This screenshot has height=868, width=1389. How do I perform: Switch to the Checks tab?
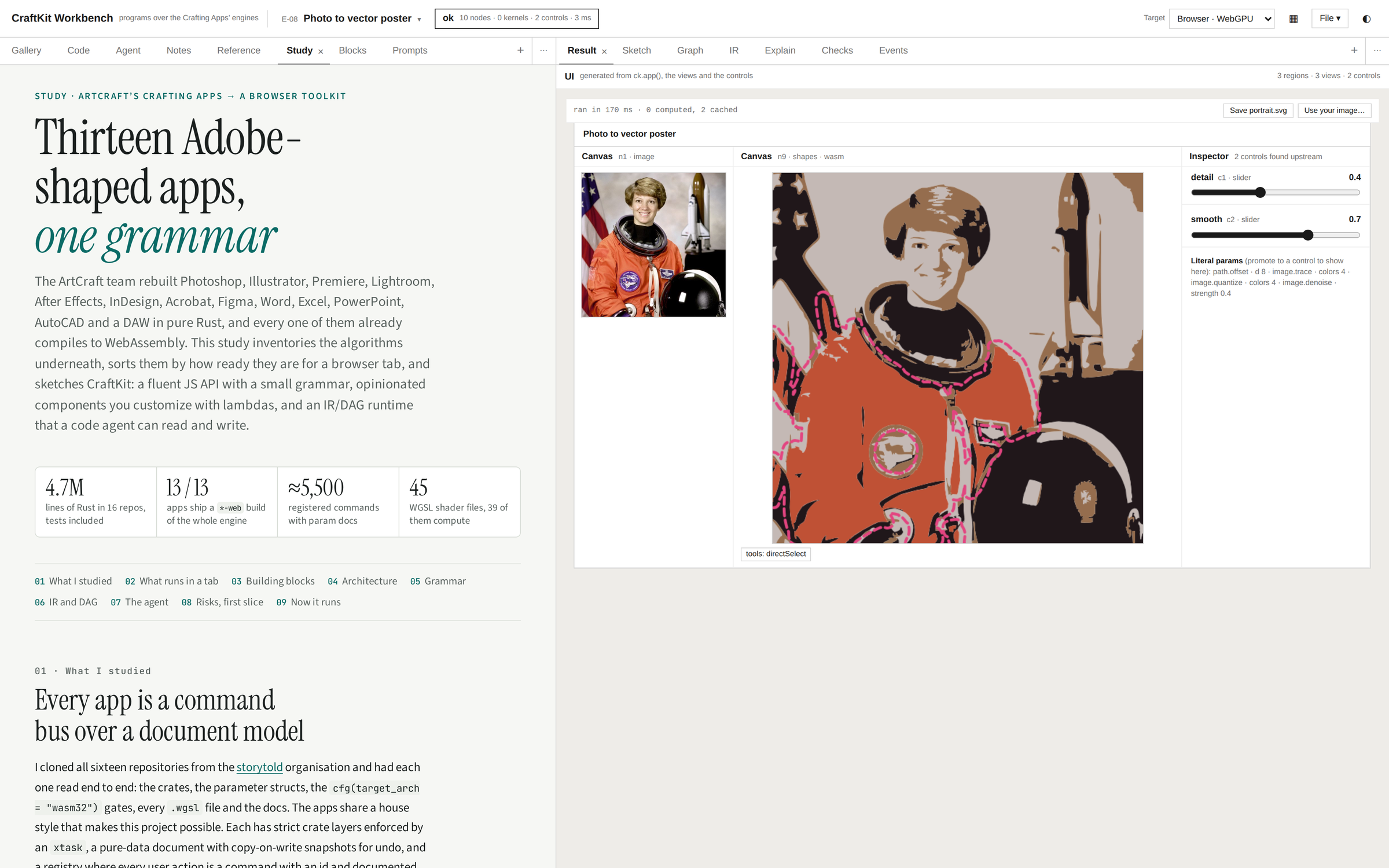point(837,50)
